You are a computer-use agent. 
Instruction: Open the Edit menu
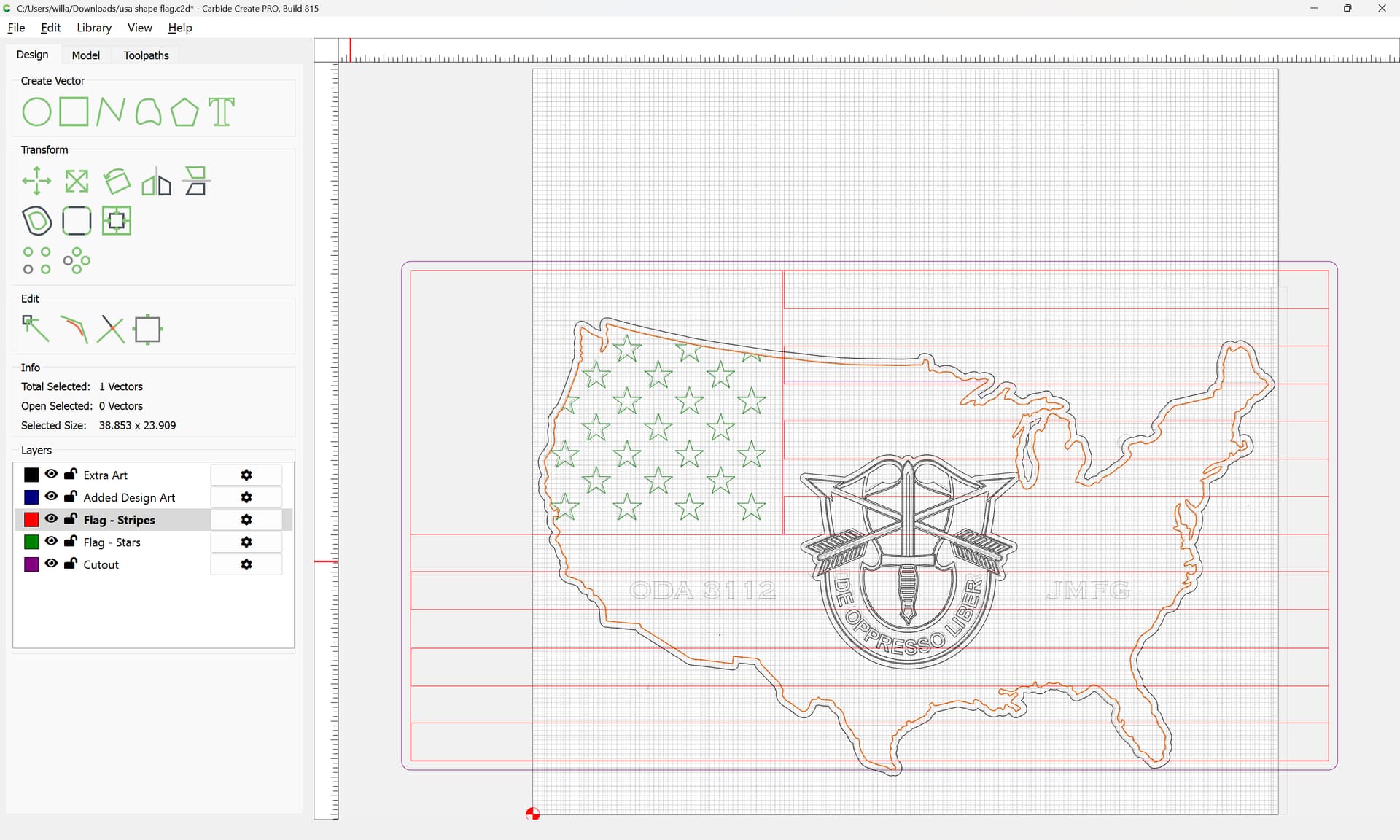[51, 28]
